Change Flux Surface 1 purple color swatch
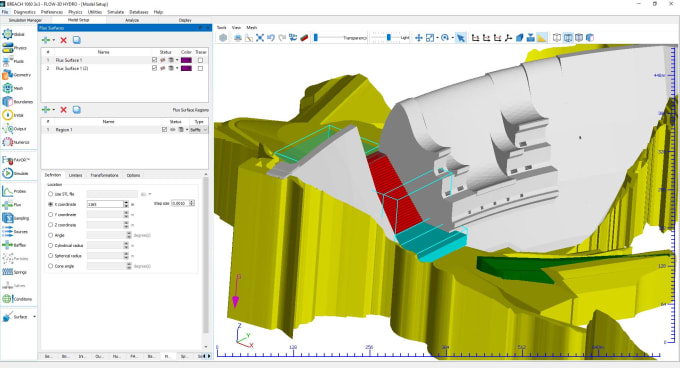Image resolution: width=680 pixels, height=368 pixels. pyautogui.click(x=186, y=60)
